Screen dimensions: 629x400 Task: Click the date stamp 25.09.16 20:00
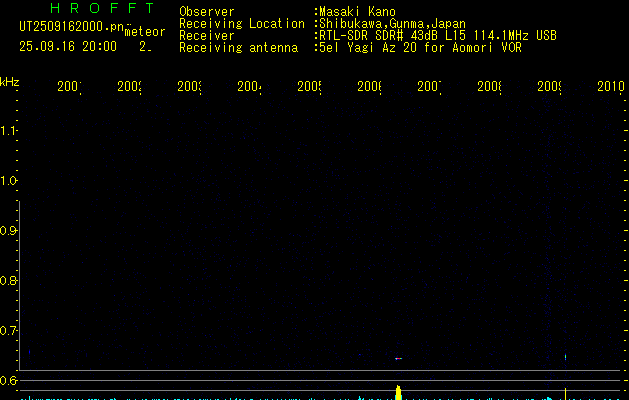[68, 47]
